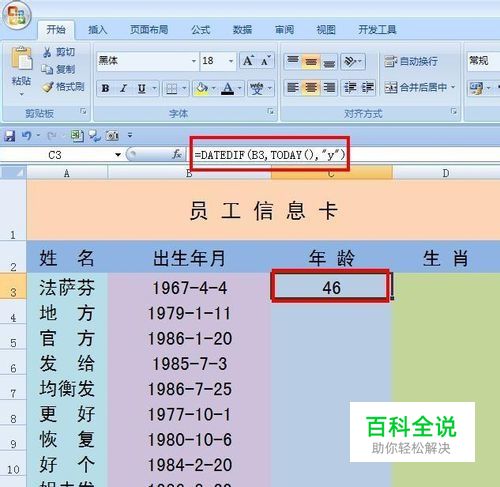Switch to 页面布局 Page Layout tab
Image resolution: width=500 pixels, height=487 pixels.
click(149, 30)
